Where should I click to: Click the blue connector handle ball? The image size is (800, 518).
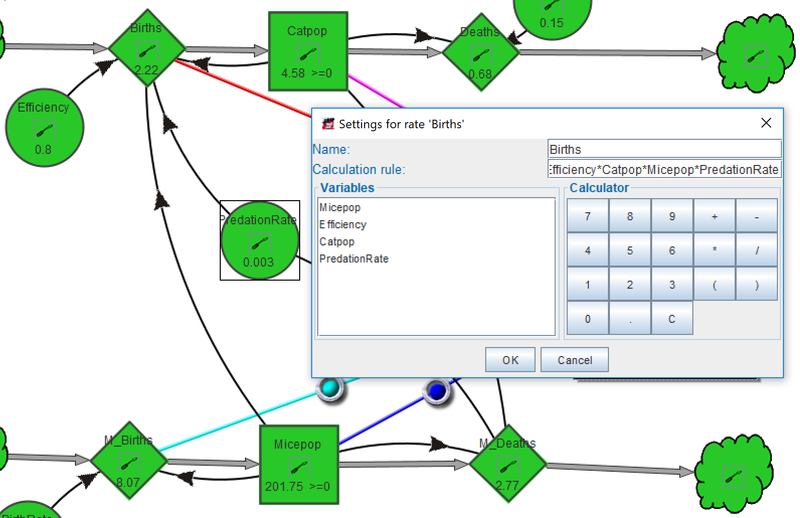(437, 392)
